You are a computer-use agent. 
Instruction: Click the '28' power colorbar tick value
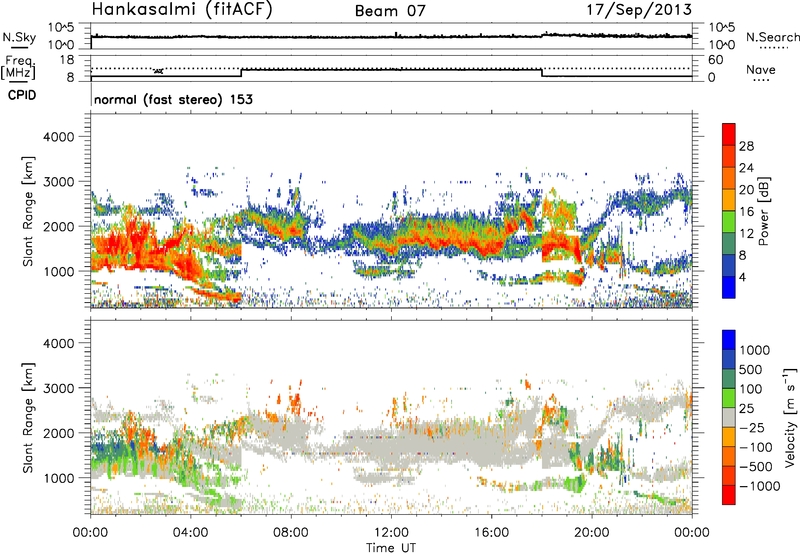(746, 146)
